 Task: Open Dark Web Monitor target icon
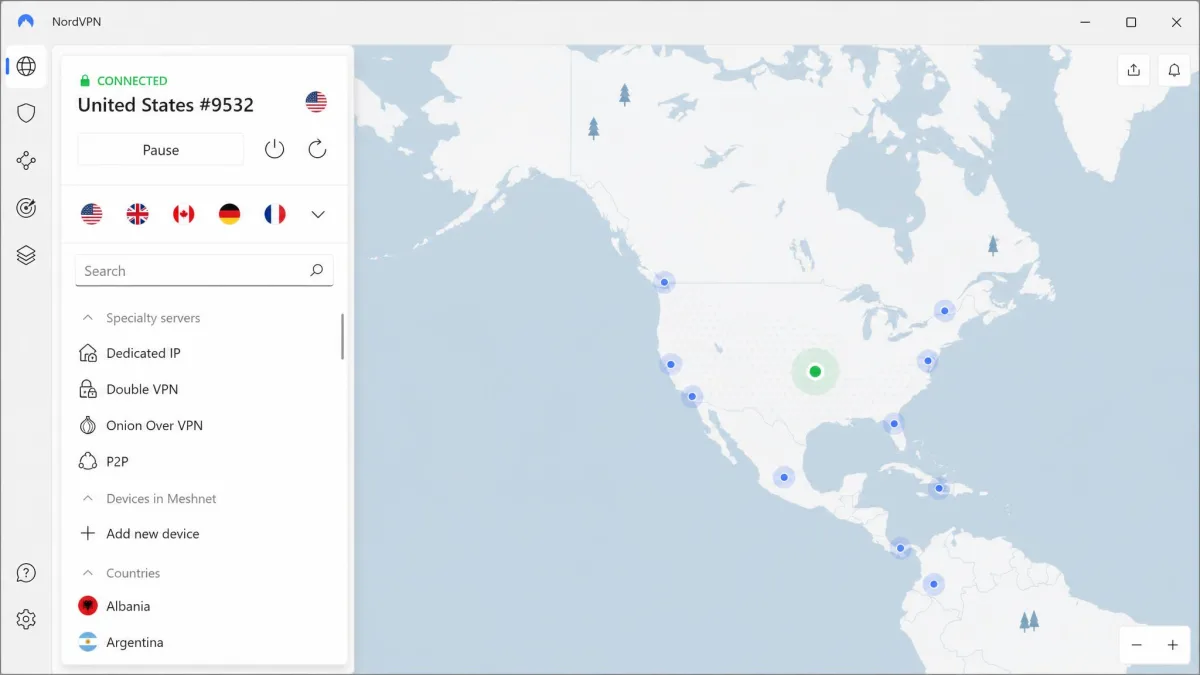click(26, 208)
